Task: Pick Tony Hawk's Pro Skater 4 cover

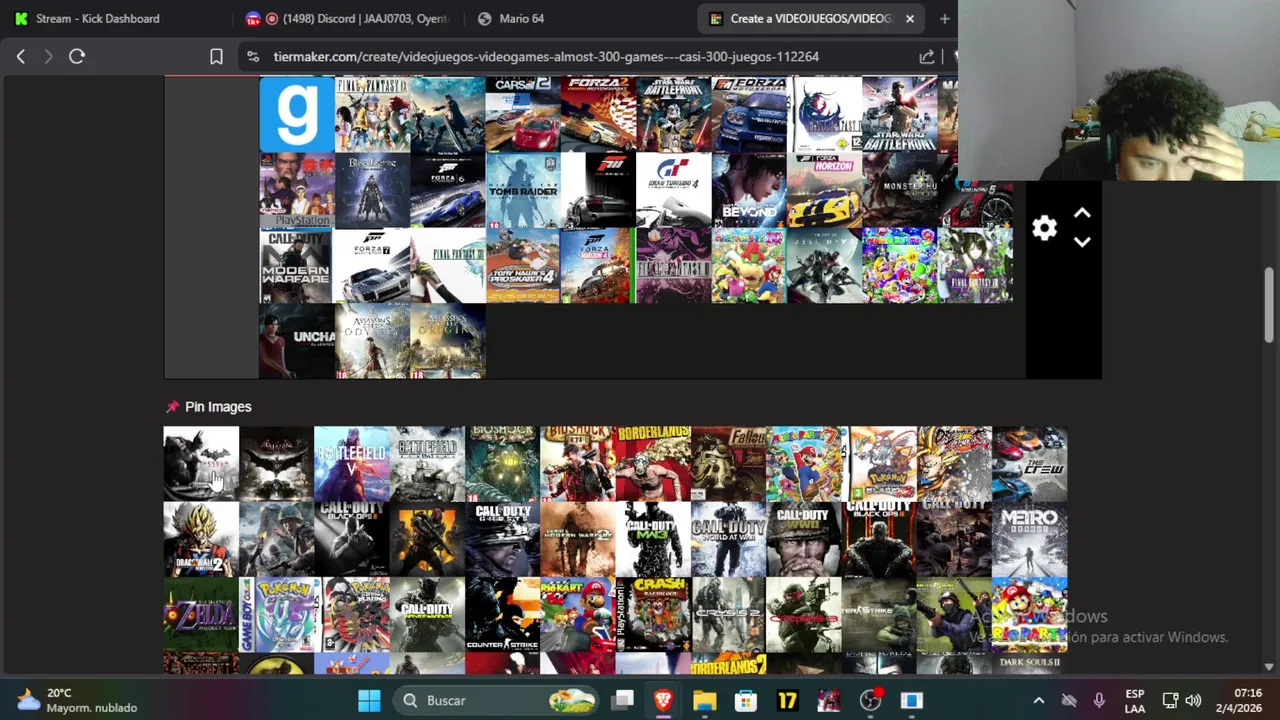Action: (523, 266)
